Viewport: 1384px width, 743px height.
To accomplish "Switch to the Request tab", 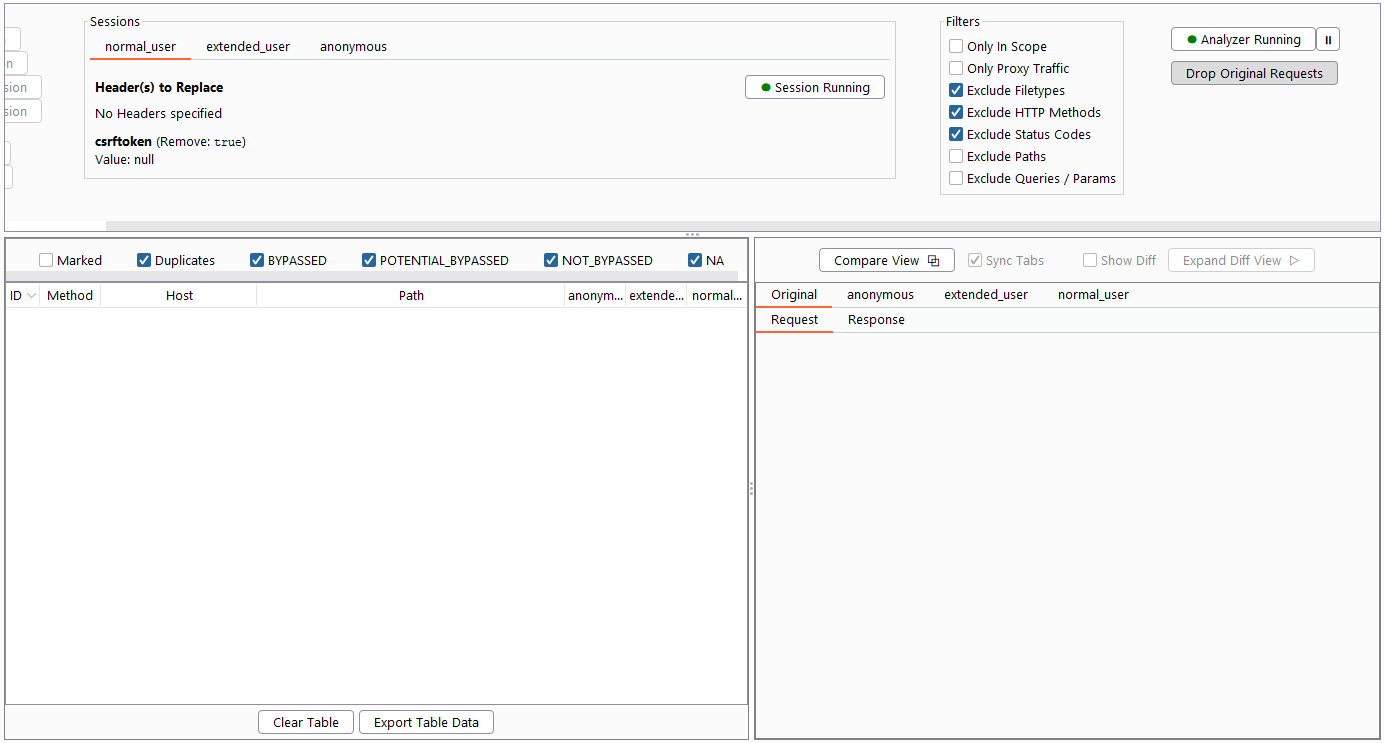I will click(794, 320).
